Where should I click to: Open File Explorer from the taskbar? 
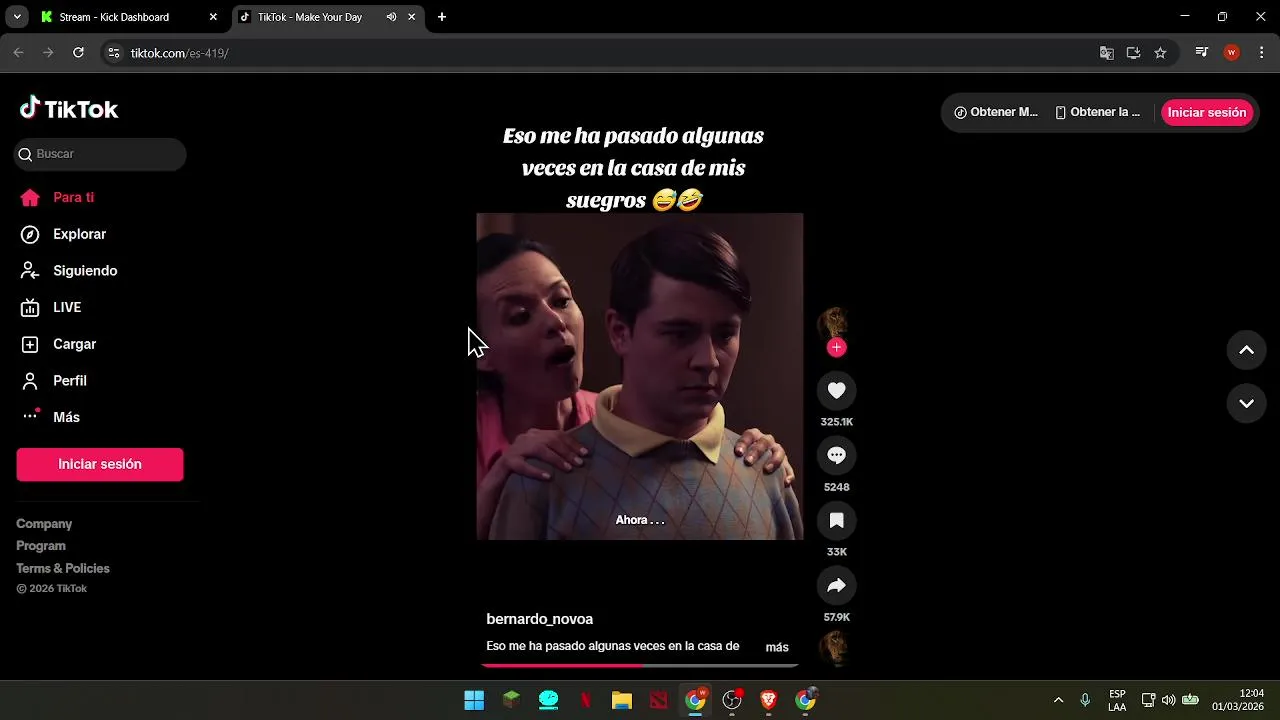click(x=622, y=700)
